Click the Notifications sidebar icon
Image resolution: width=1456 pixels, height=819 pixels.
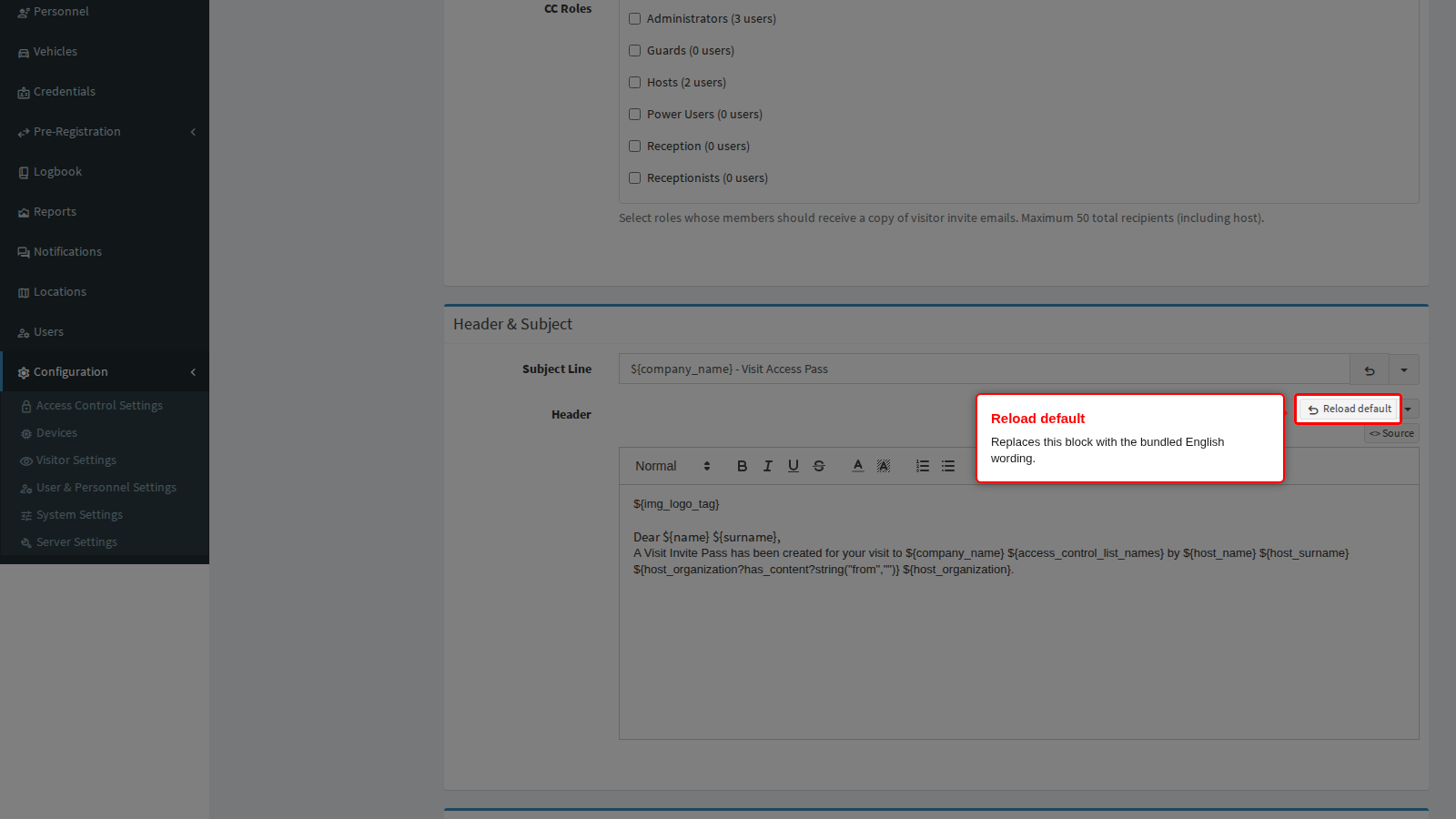(x=24, y=253)
